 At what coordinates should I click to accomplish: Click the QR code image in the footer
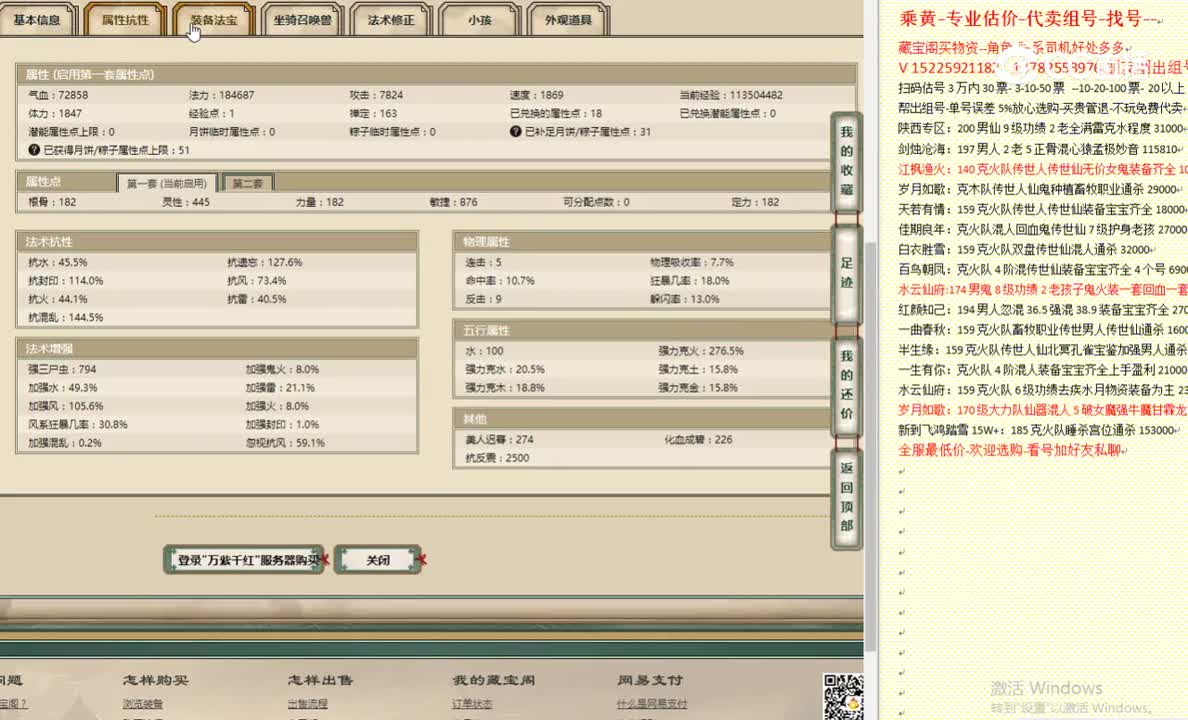click(843, 697)
